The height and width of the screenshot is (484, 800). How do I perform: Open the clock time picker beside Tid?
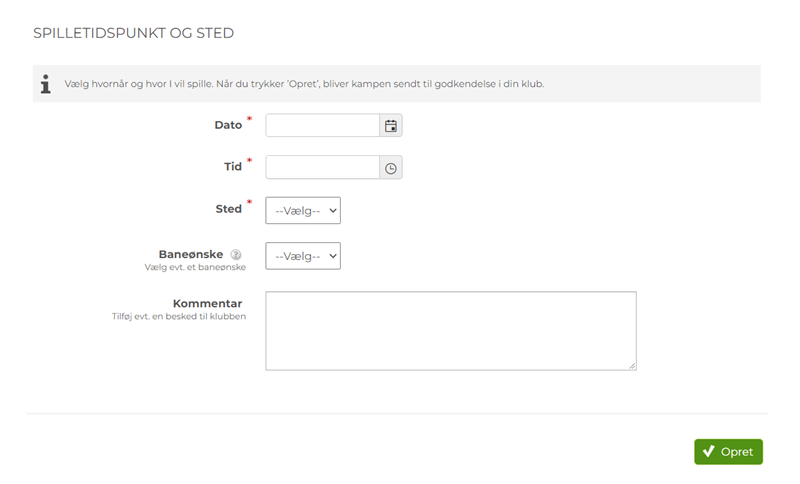click(x=391, y=168)
